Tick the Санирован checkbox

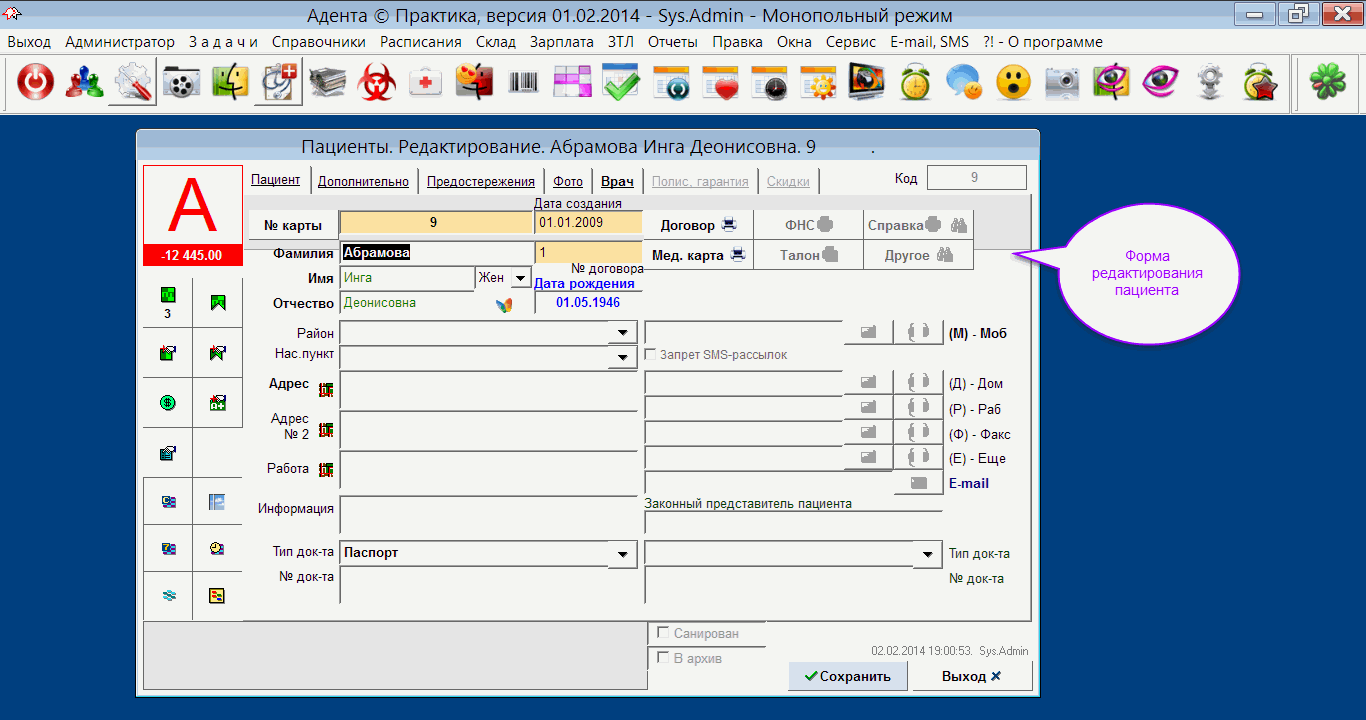(x=663, y=633)
